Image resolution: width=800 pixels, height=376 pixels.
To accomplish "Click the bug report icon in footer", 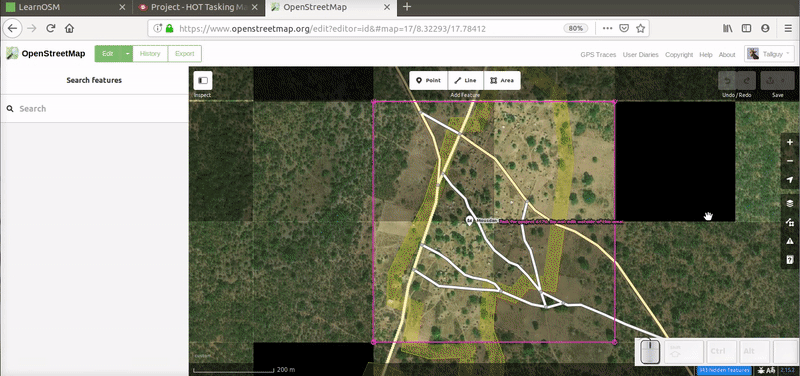I will pos(761,370).
